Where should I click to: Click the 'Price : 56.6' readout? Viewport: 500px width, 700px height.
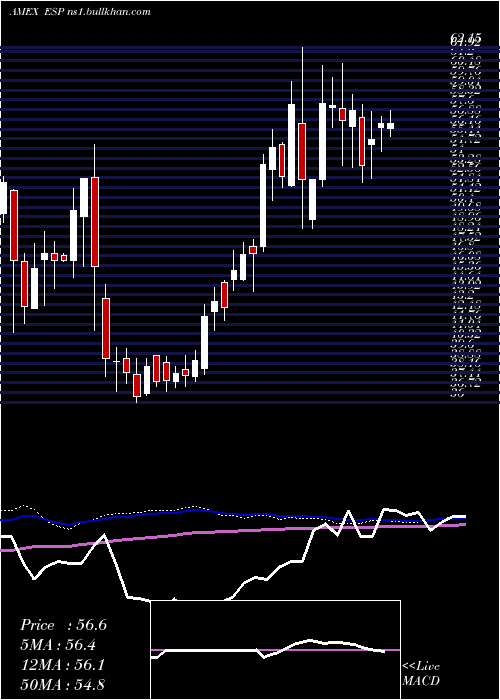pos(63,625)
